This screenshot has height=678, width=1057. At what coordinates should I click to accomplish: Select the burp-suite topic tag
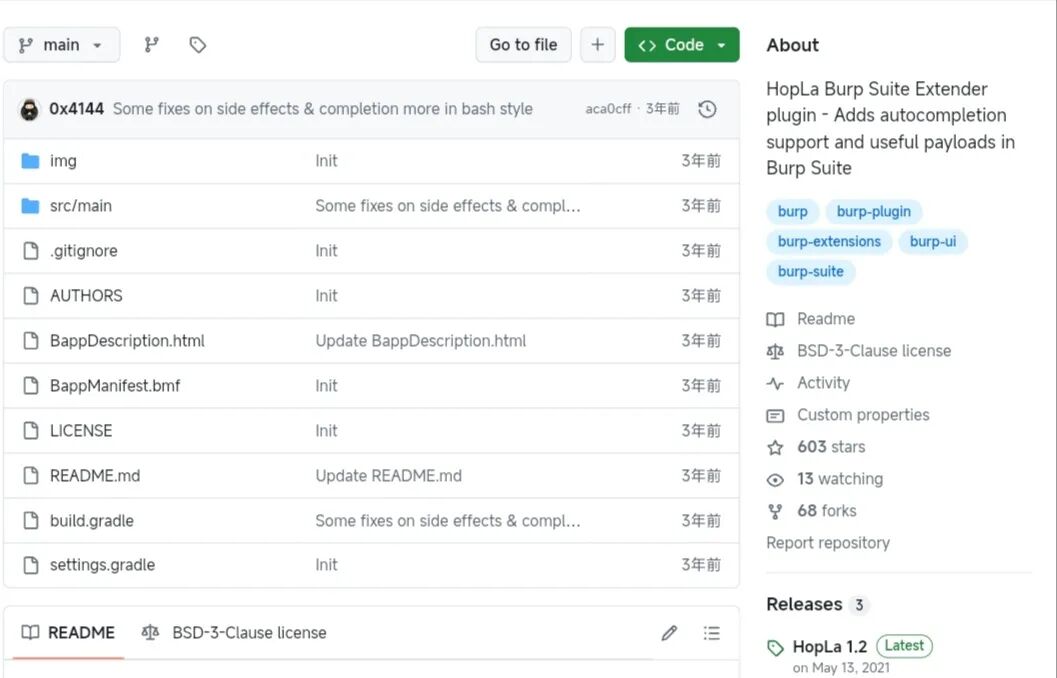coord(811,272)
